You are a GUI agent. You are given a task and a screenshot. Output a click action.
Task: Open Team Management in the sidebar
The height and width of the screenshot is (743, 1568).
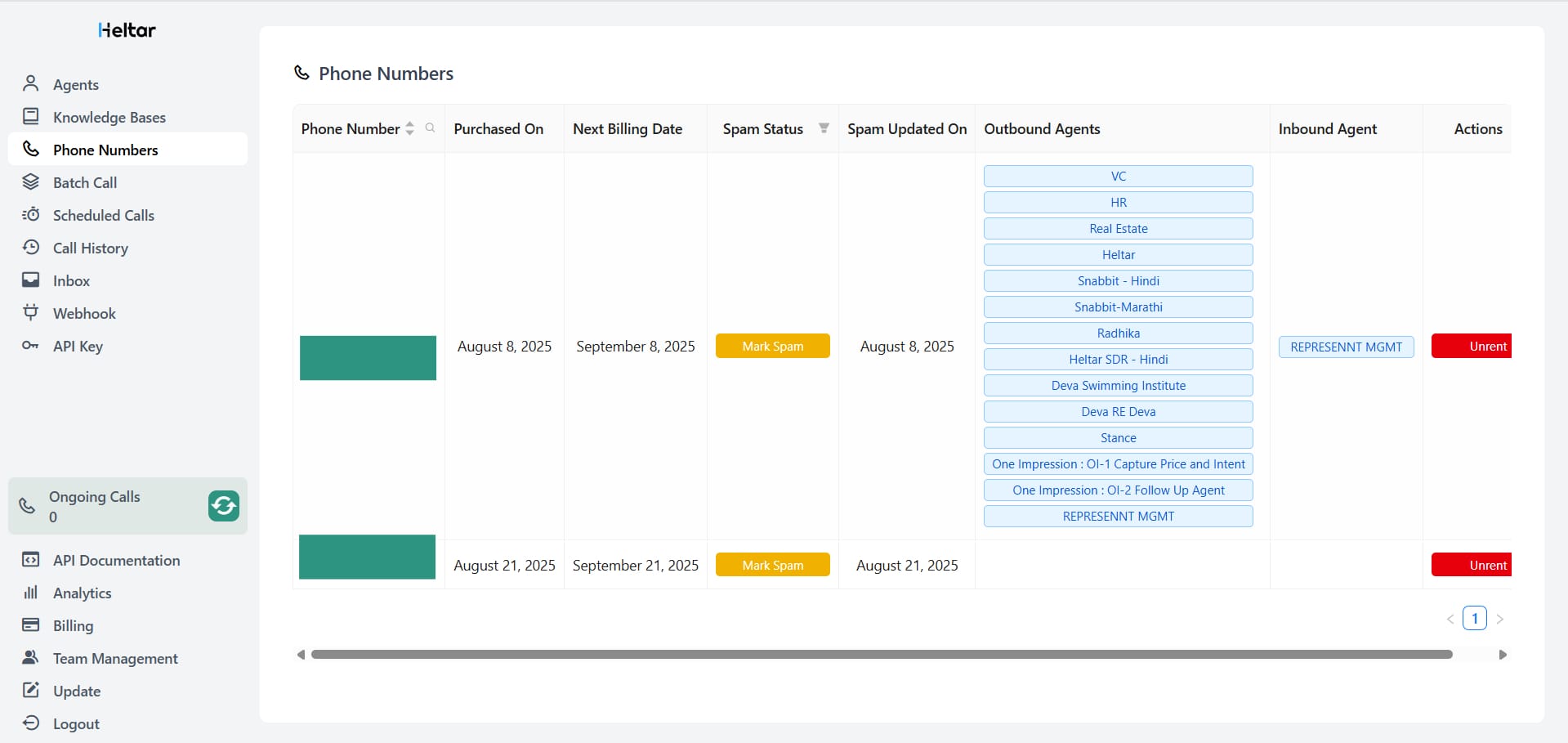(114, 658)
